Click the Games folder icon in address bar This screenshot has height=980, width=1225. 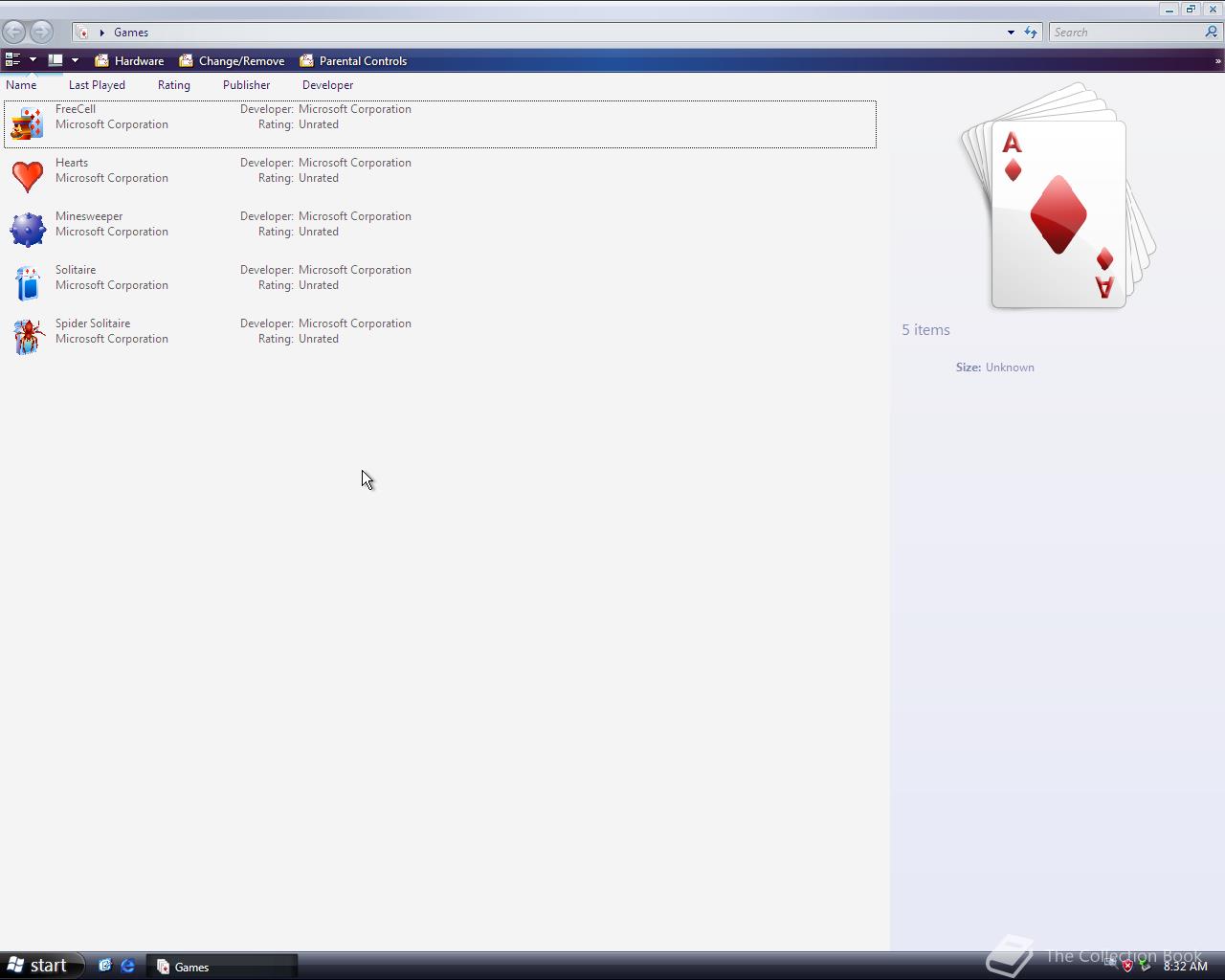click(83, 33)
